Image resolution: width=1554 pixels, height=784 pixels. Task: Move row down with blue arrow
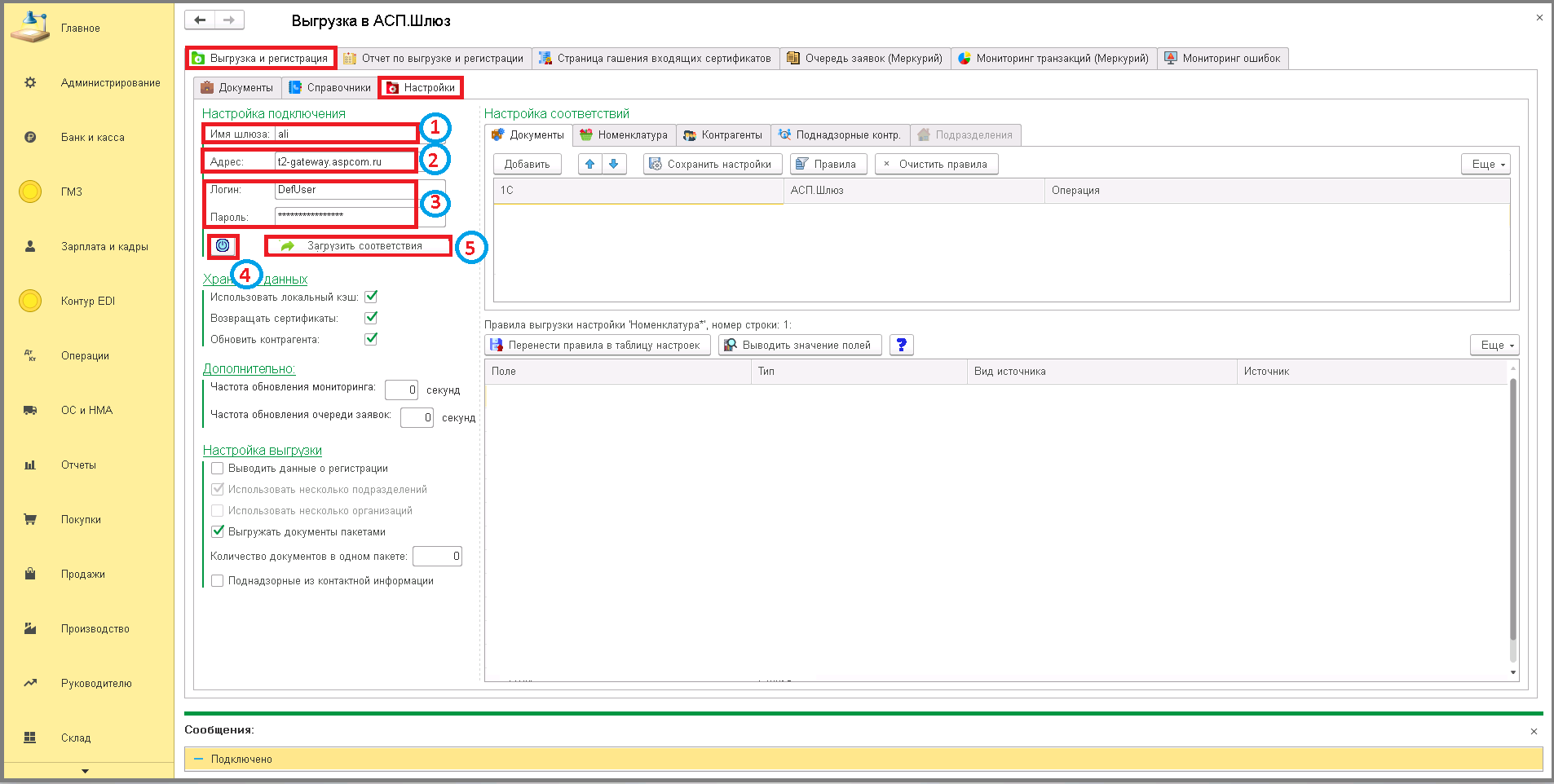(x=613, y=164)
